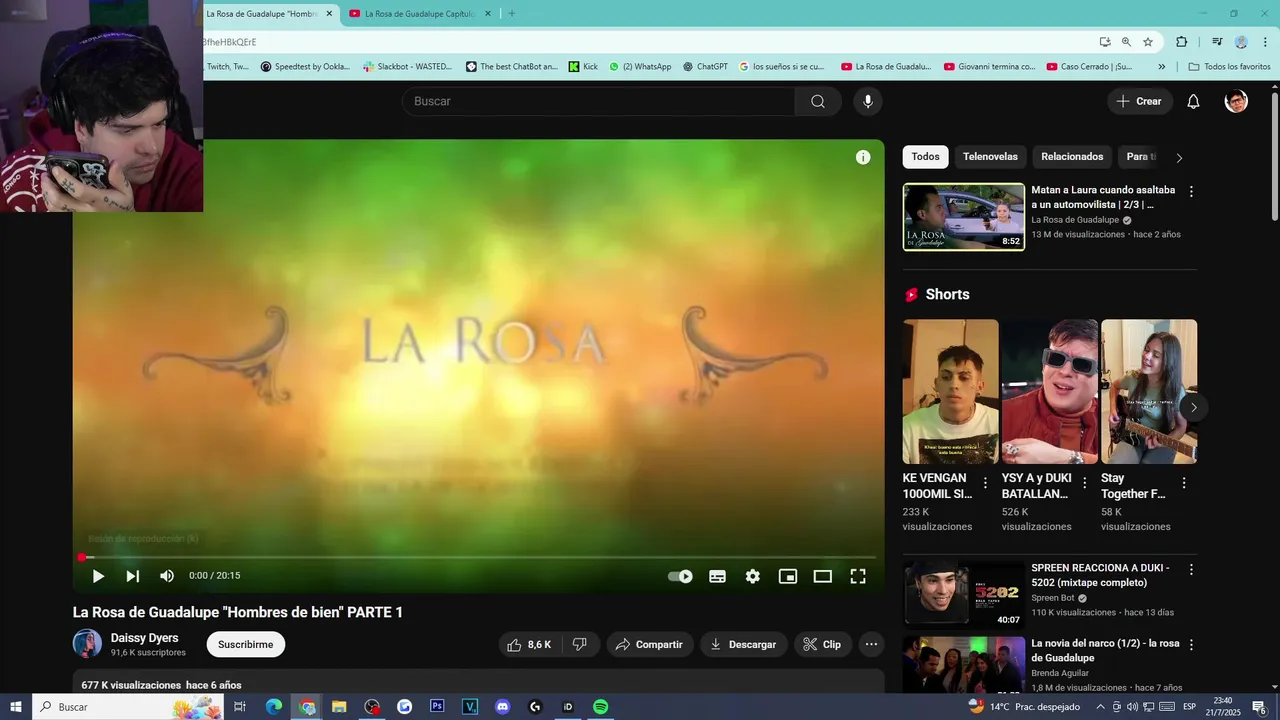
Task: Toggle the autoplay switch
Action: point(680,576)
